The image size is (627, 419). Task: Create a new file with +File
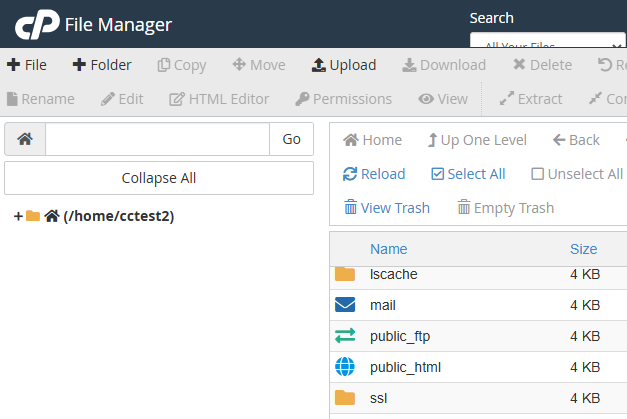tap(27, 65)
